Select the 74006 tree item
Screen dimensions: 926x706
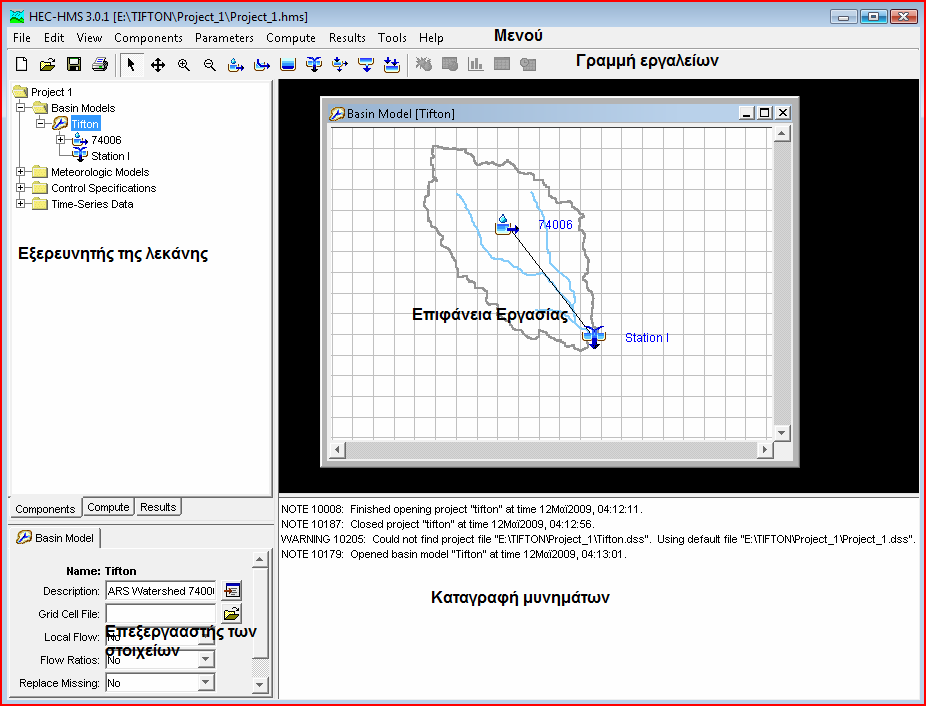[106, 140]
